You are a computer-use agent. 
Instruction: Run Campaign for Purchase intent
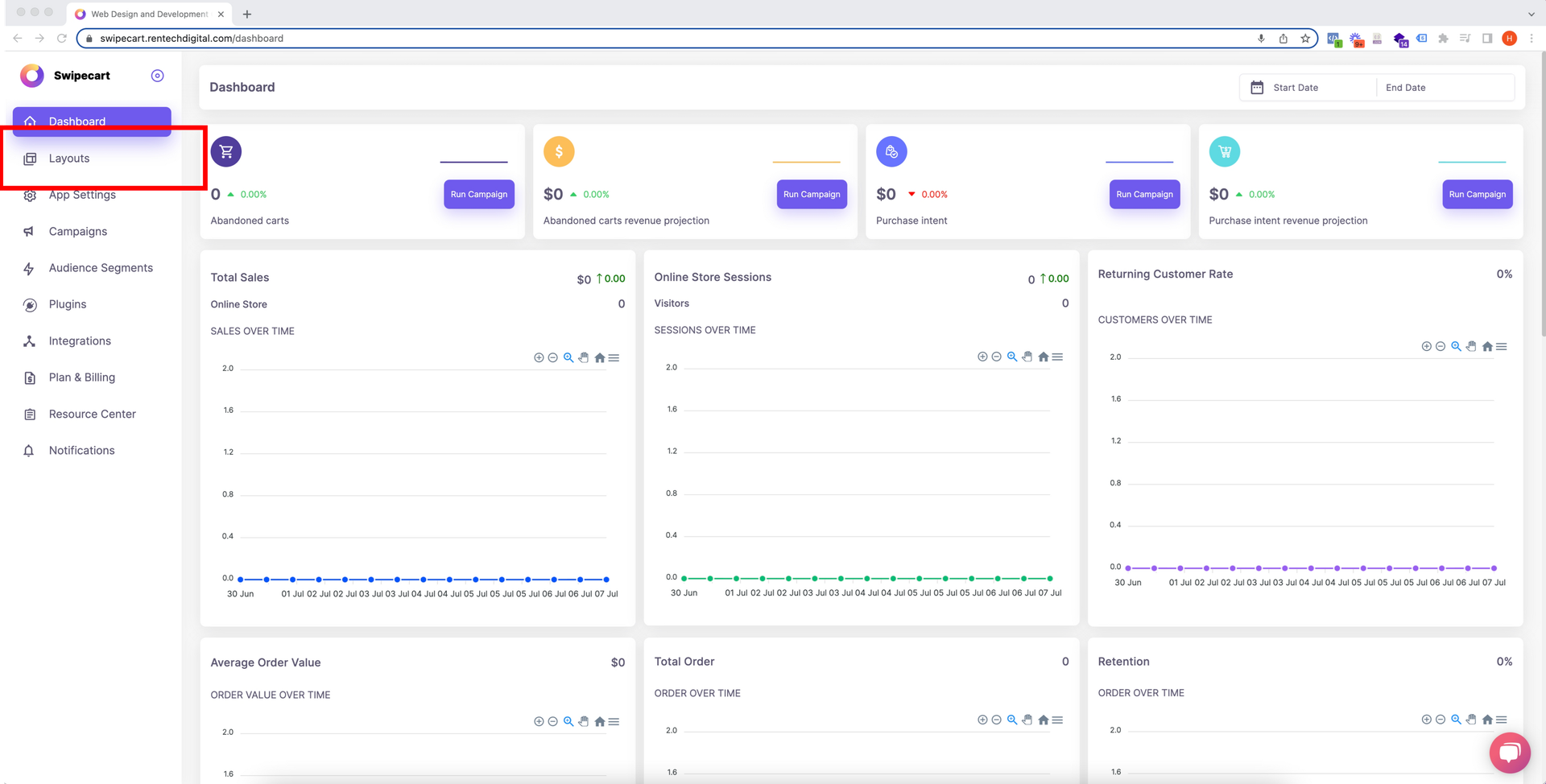click(x=1144, y=195)
